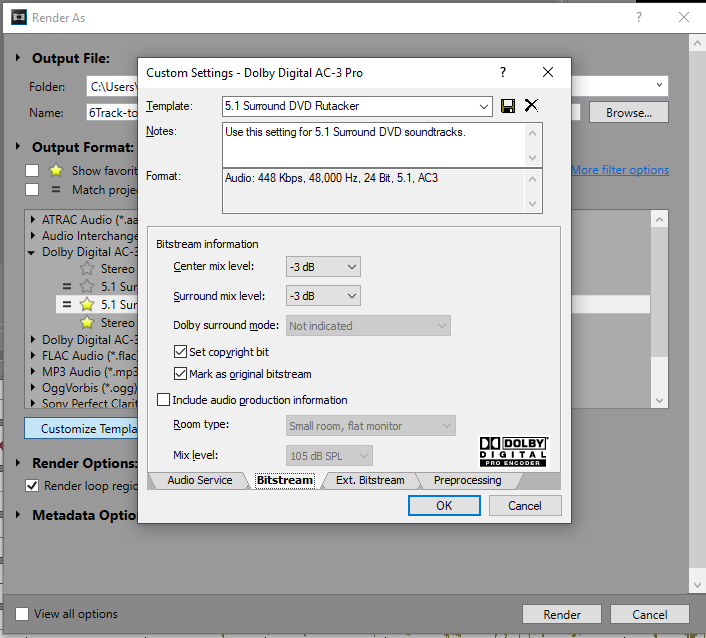Open Room type dropdown
Image resolution: width=706 pixels, height=638 pixels.
coord(371,426)
